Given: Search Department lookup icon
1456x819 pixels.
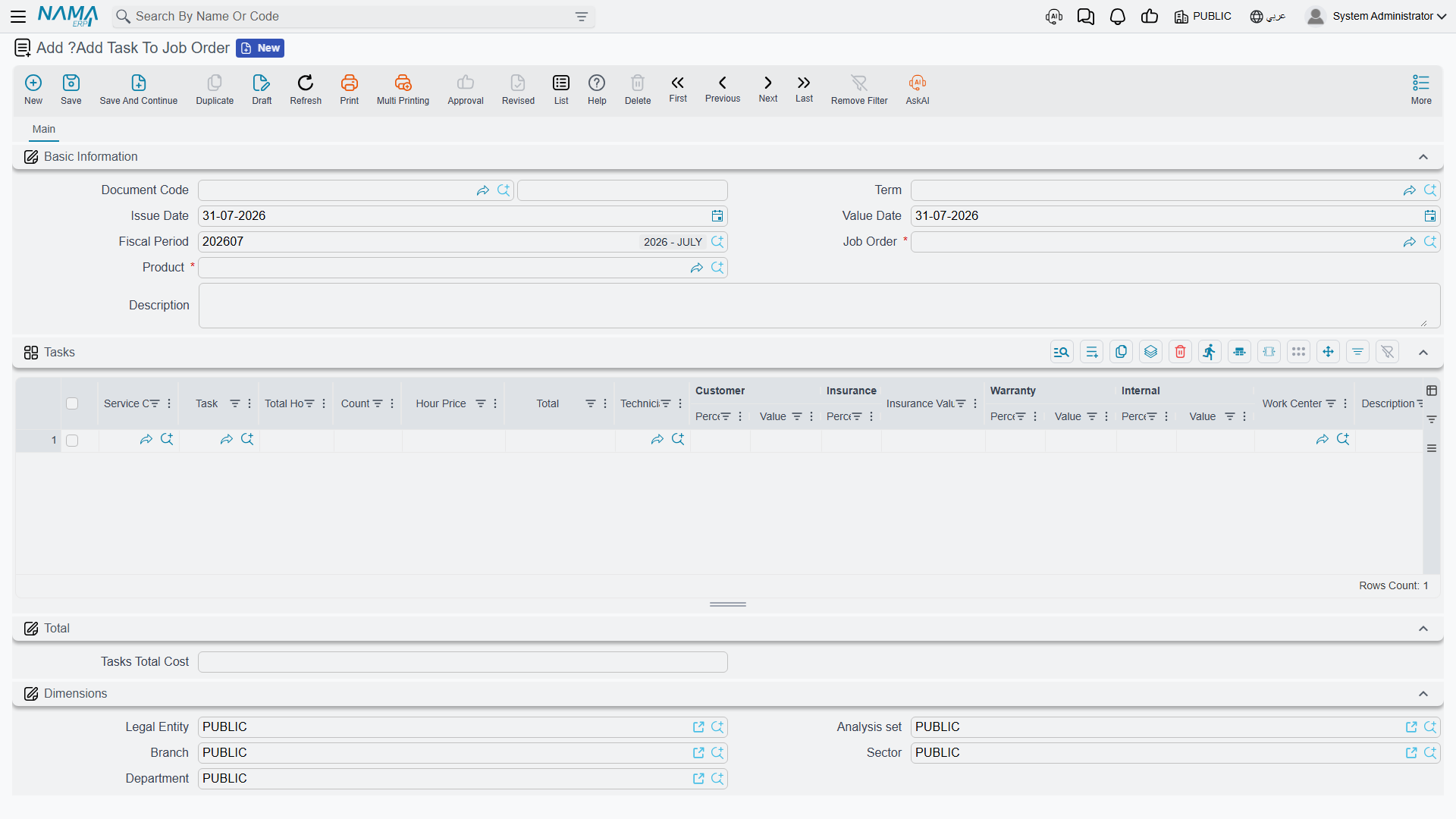Looking at the screenshot, I should click(x=717, y=779).
